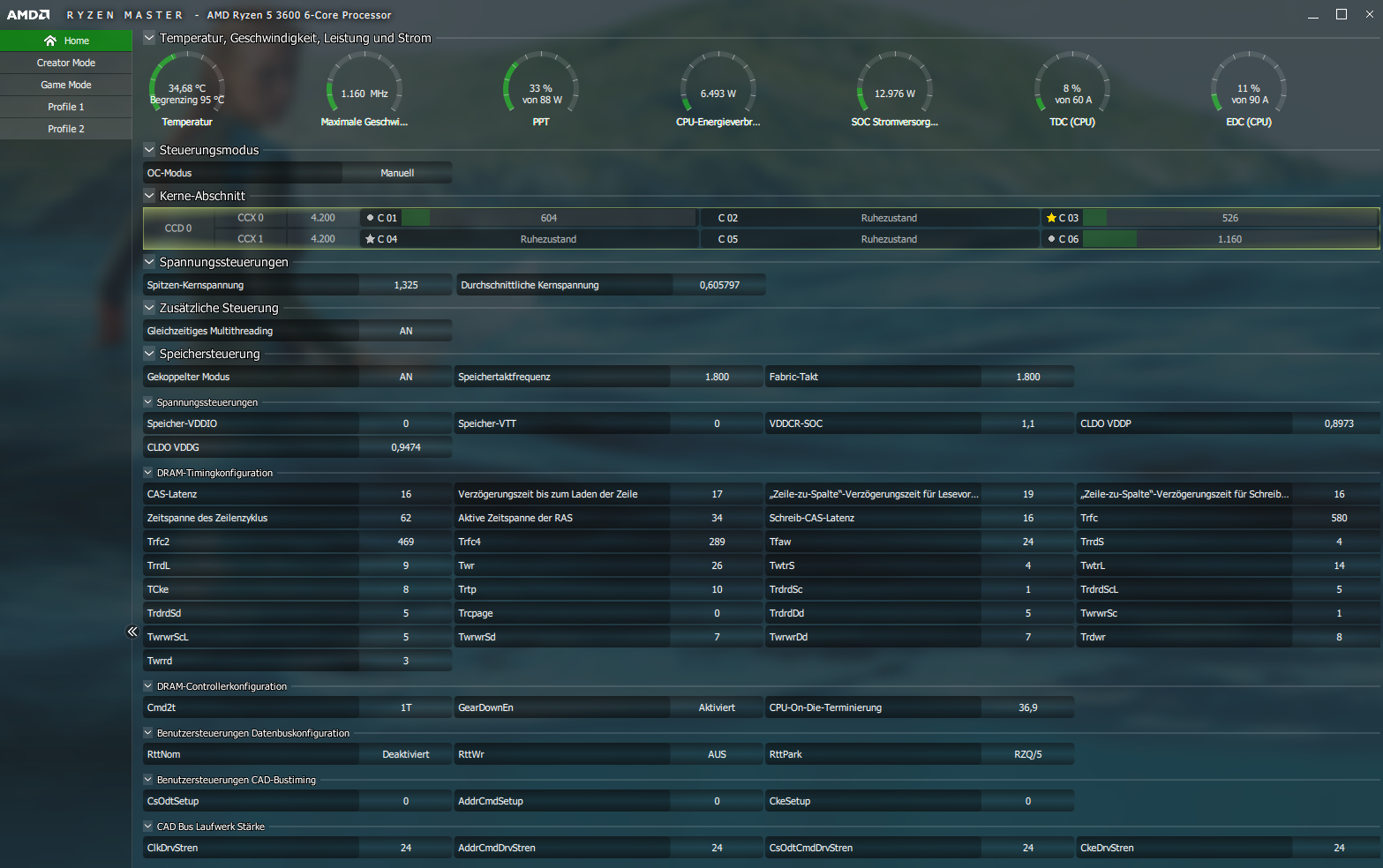The width and height of the screenshot is (1383, 868).
Task: Click the SOC Stromversorgung gauge
Action: click(895, 89)
